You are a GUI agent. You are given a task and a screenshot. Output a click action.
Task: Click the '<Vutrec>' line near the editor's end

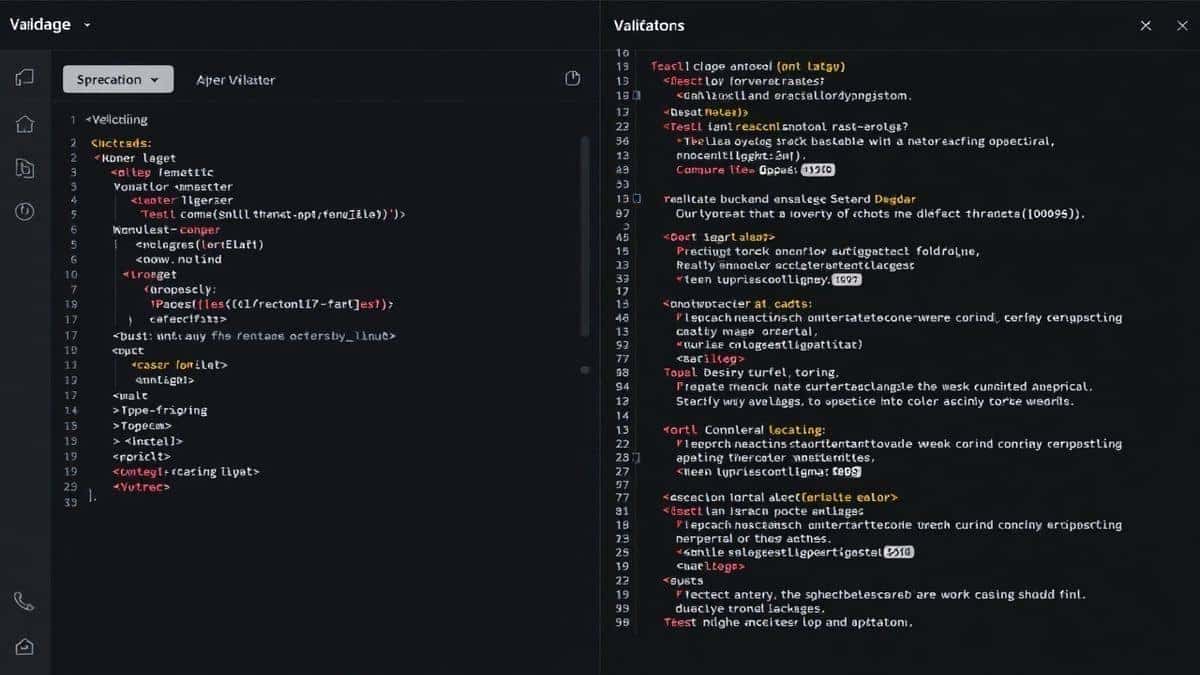coord(141,487)
